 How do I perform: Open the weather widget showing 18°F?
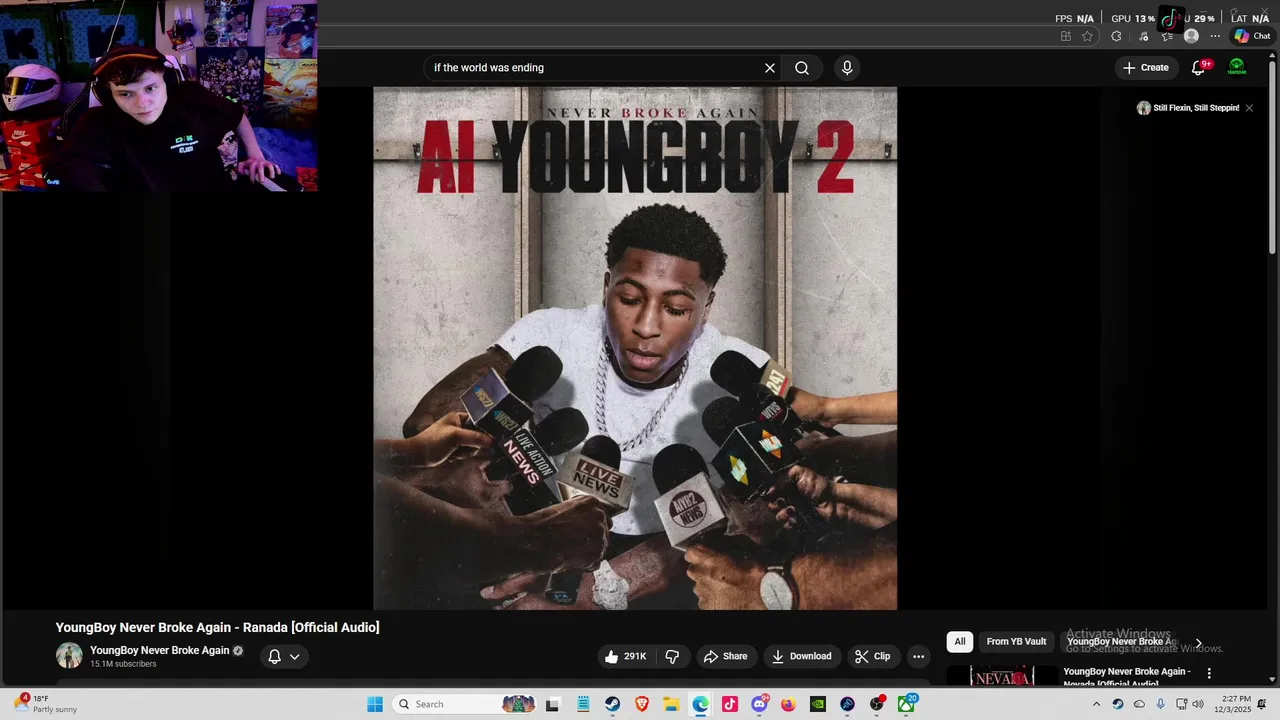[46, 704]
